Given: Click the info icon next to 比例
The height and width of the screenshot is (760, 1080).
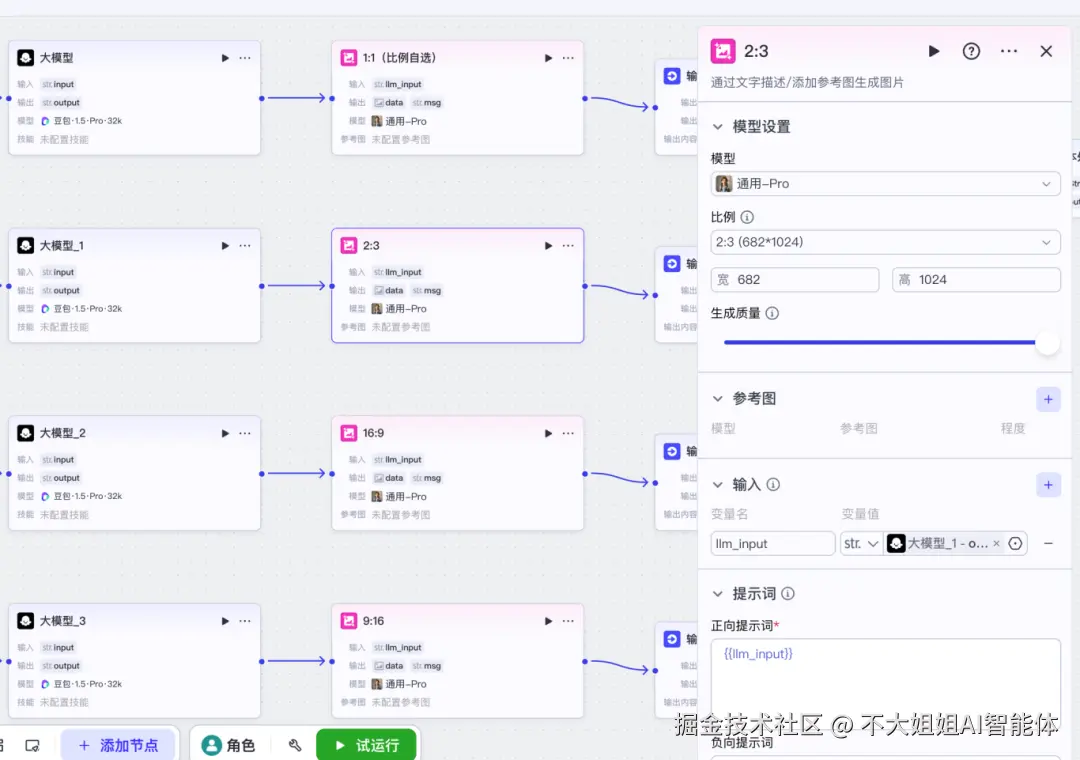Looking at the screenshot, I should pyautogui.click(x=747, y=217).
